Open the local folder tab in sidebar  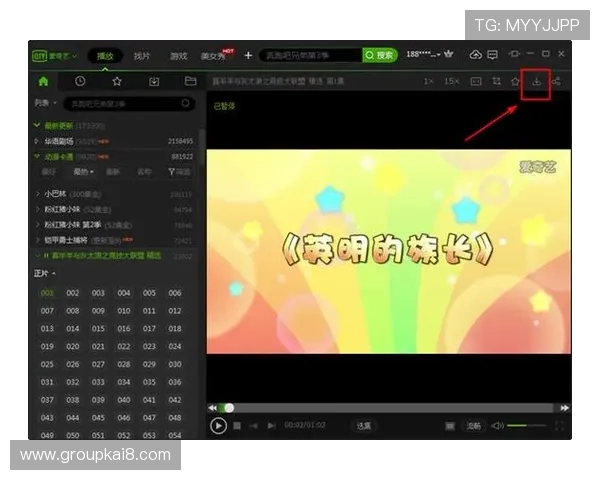pyautogui.click(x=190, y=81)
